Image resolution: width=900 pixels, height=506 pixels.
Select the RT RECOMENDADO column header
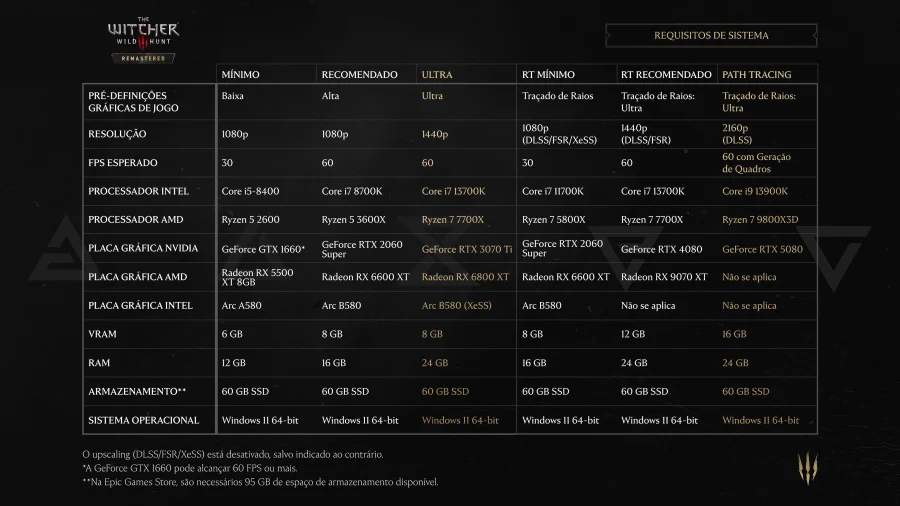pos(666,75)
